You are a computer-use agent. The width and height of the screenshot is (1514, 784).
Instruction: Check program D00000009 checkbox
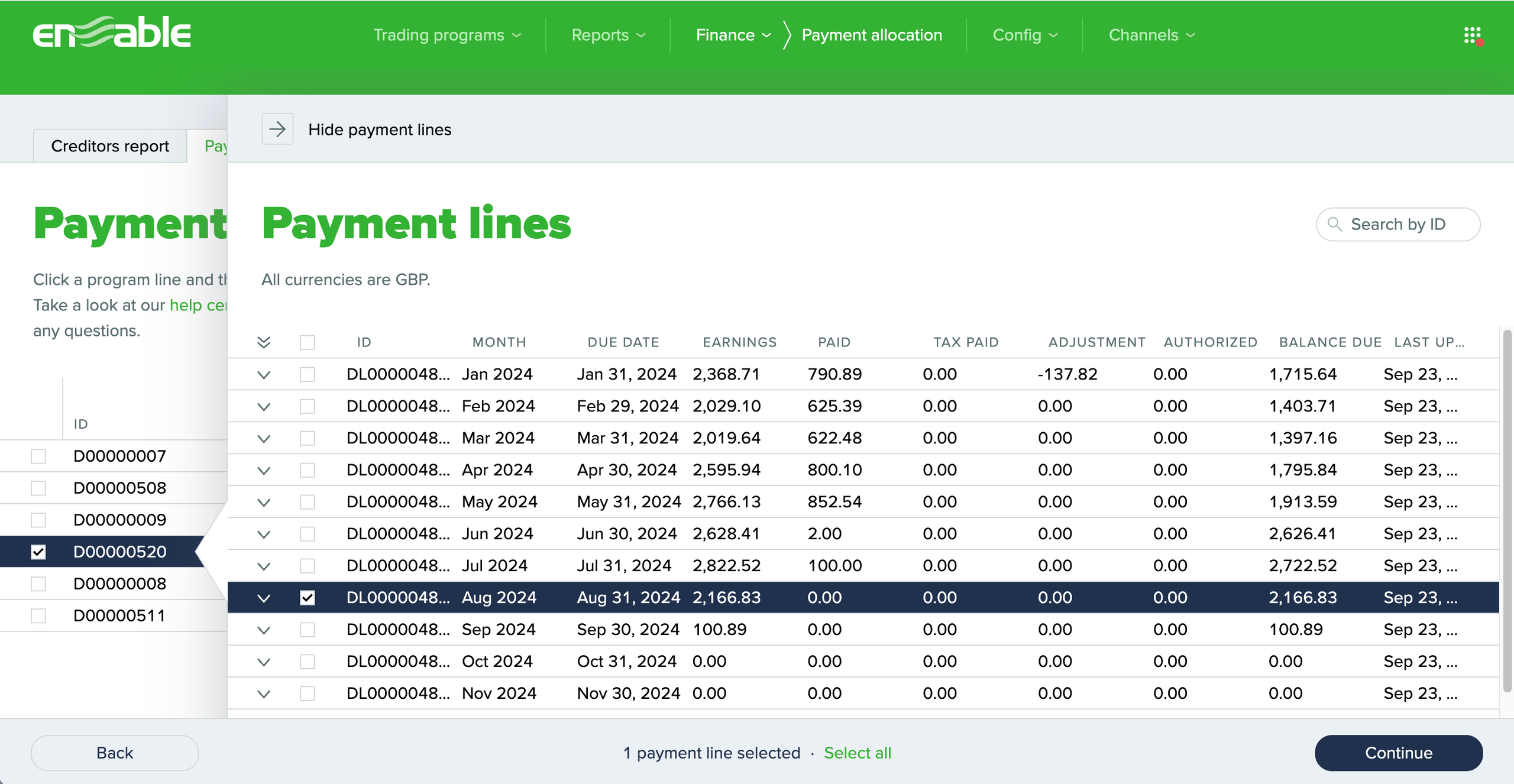coord(38,520)
